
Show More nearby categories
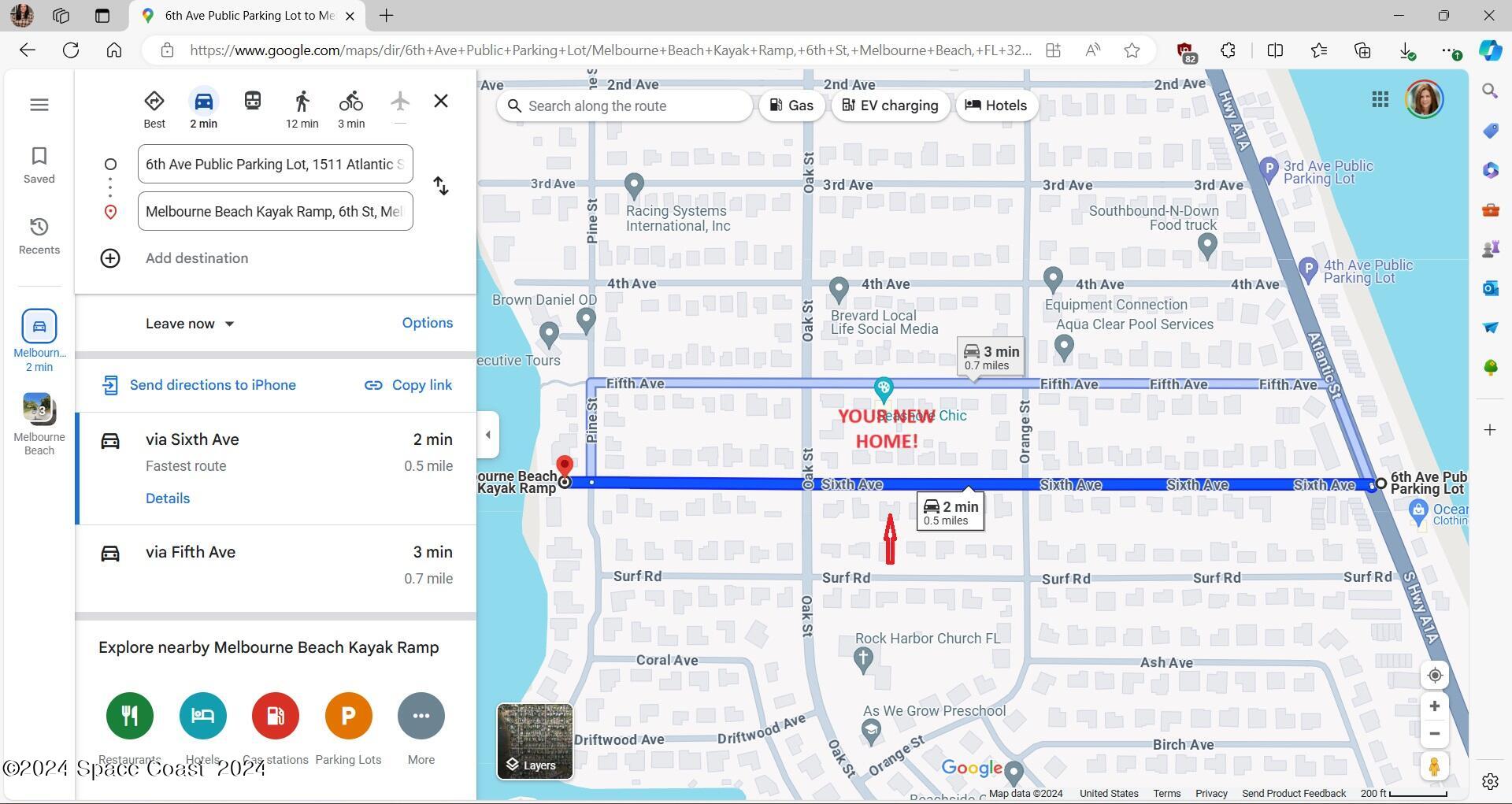point(421,728)
